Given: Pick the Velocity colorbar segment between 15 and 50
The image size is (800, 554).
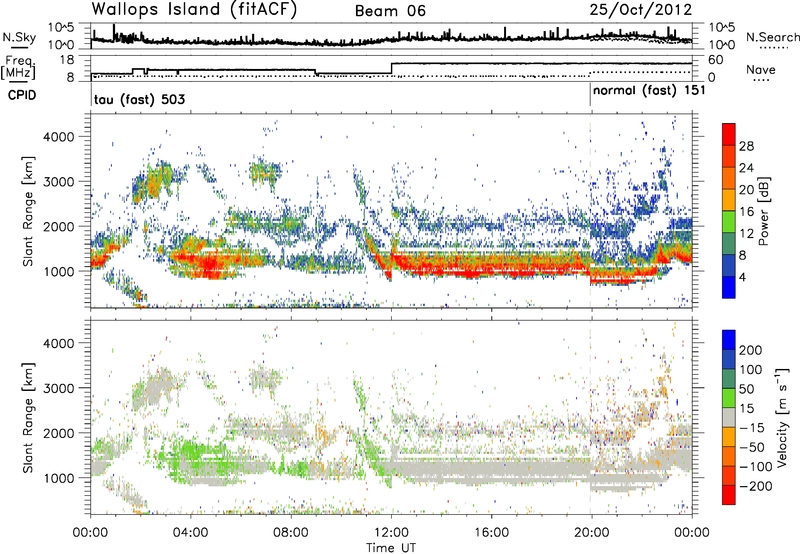Looking at the screenshot, I should pos(729,398).
